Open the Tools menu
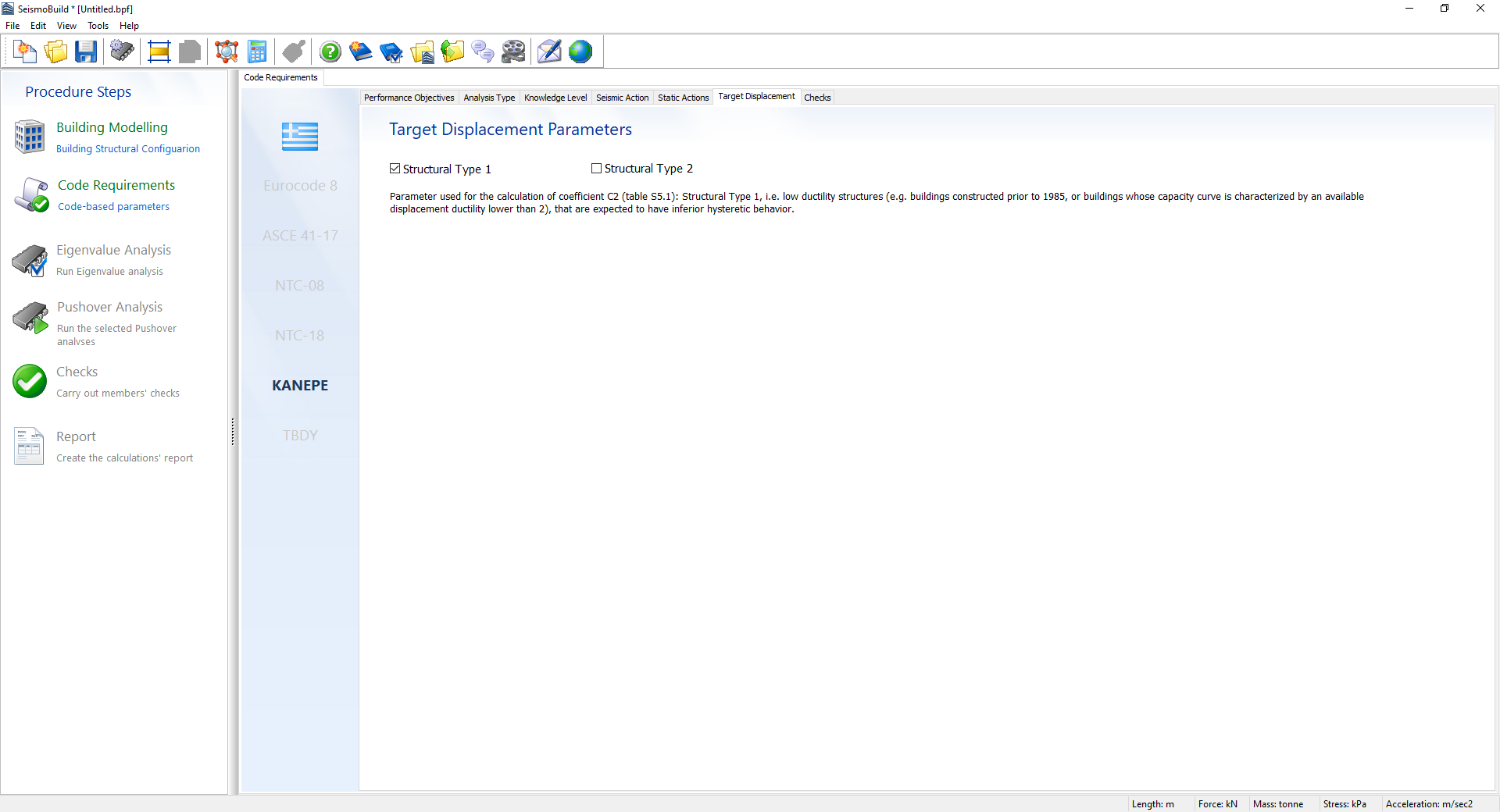 tap(98, 26)
